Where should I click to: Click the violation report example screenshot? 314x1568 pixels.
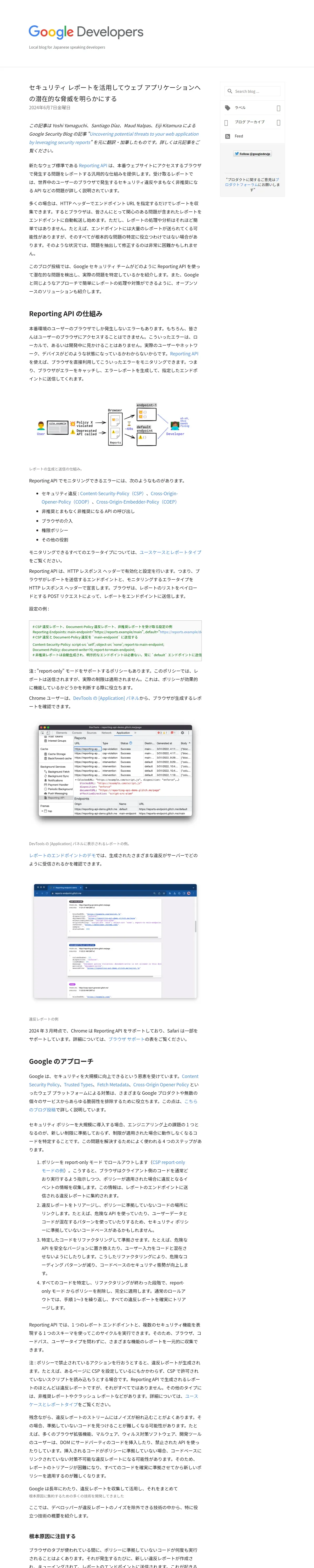tap(115, 942)
